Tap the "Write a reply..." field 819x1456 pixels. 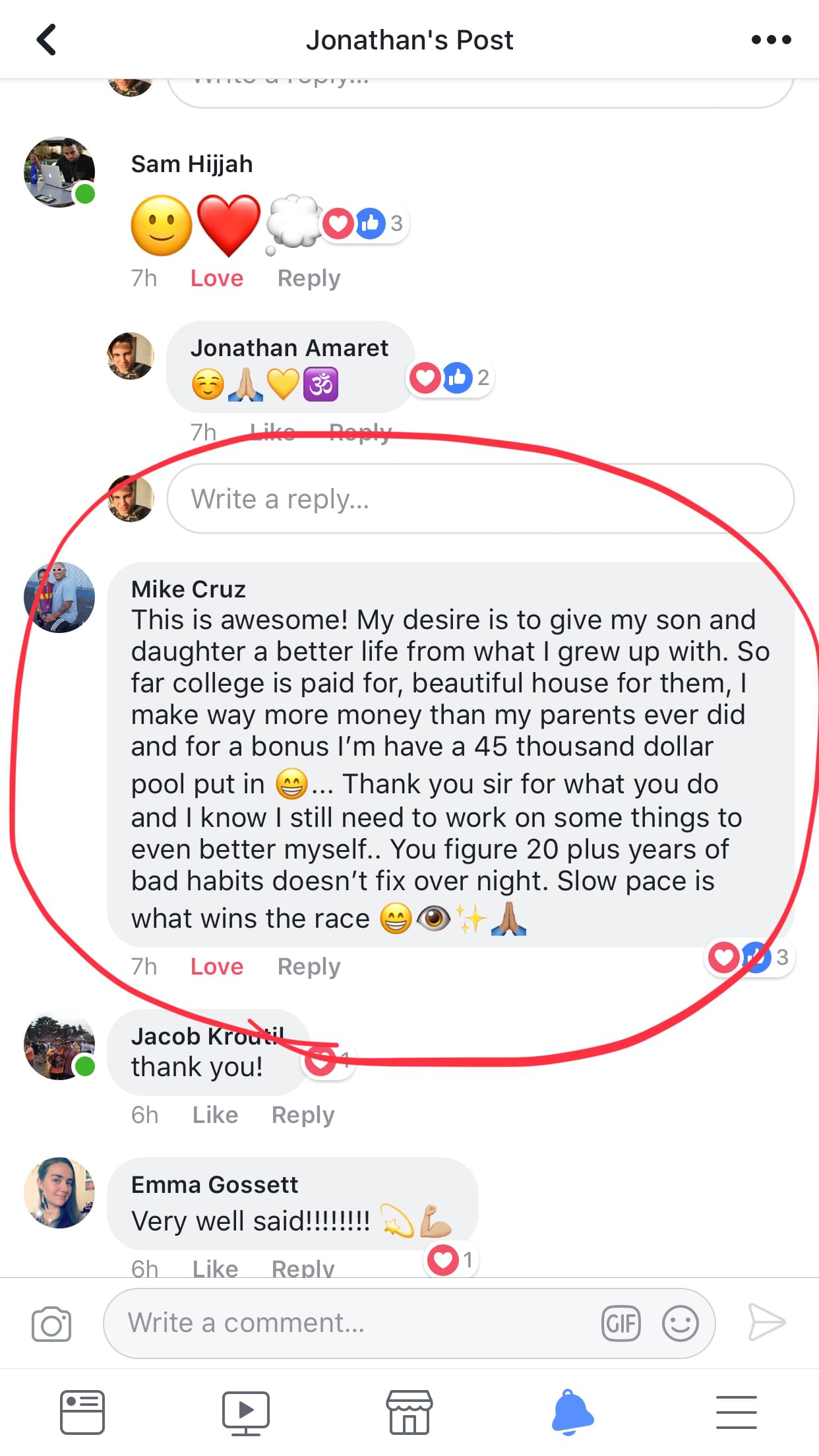point(481,499)
